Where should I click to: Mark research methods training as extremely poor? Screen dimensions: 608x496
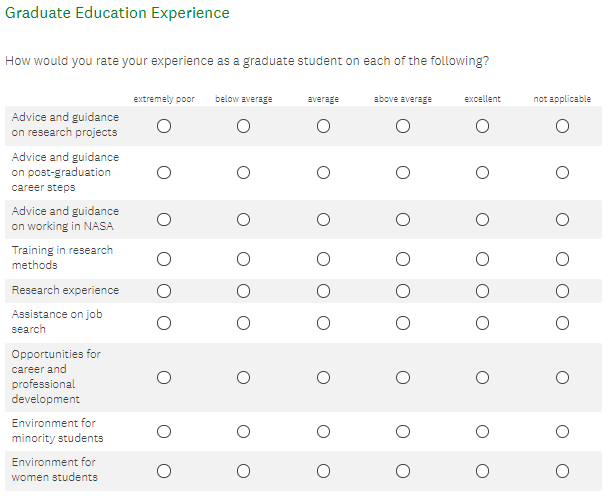click(x=163, y=259)
